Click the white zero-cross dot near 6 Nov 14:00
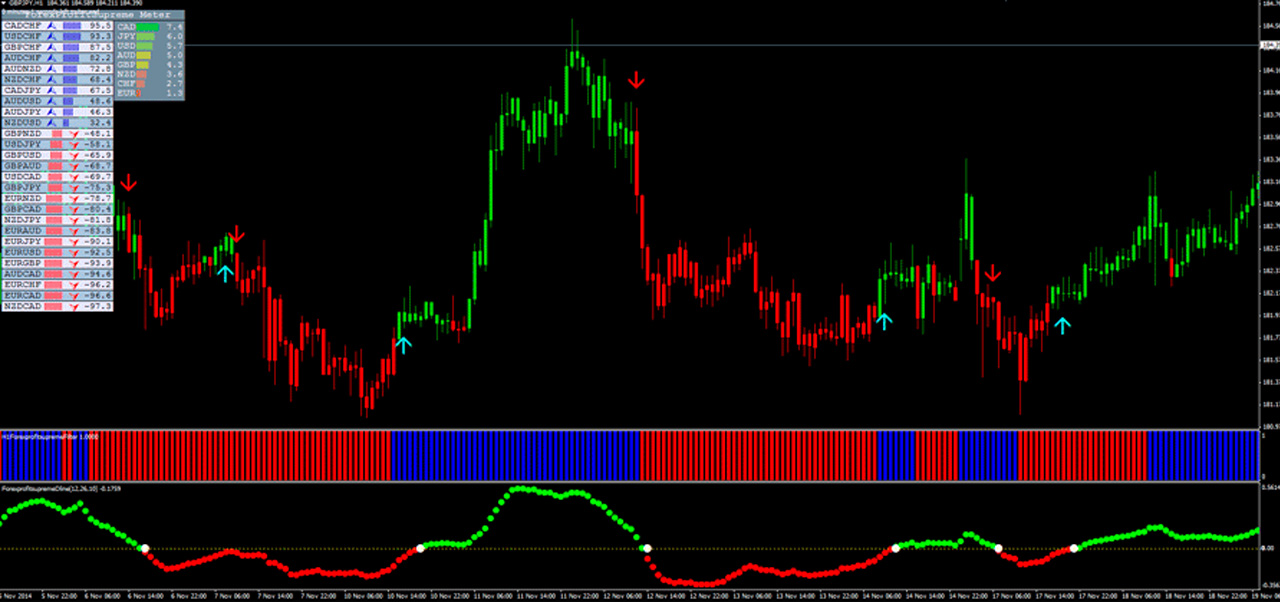 pos(144,548)
